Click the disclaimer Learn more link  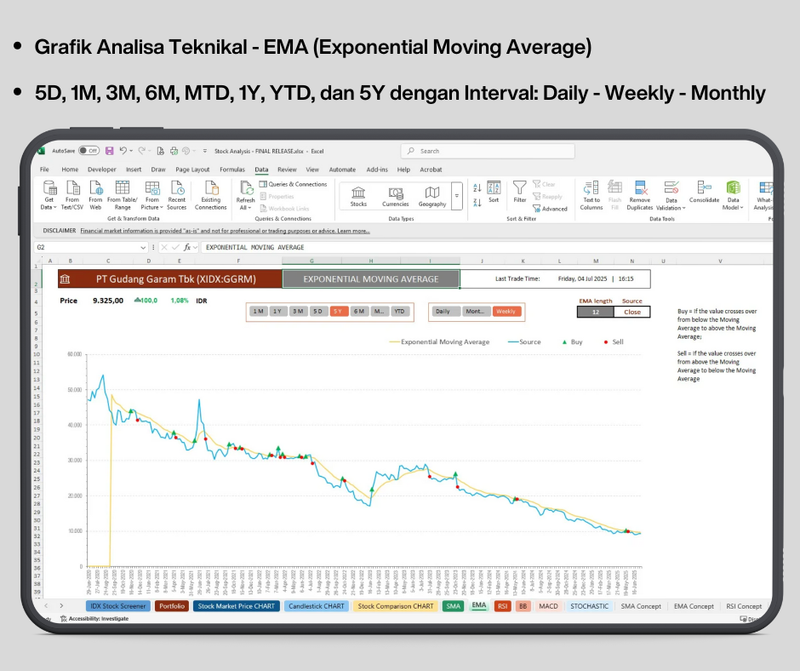[353, 231]
